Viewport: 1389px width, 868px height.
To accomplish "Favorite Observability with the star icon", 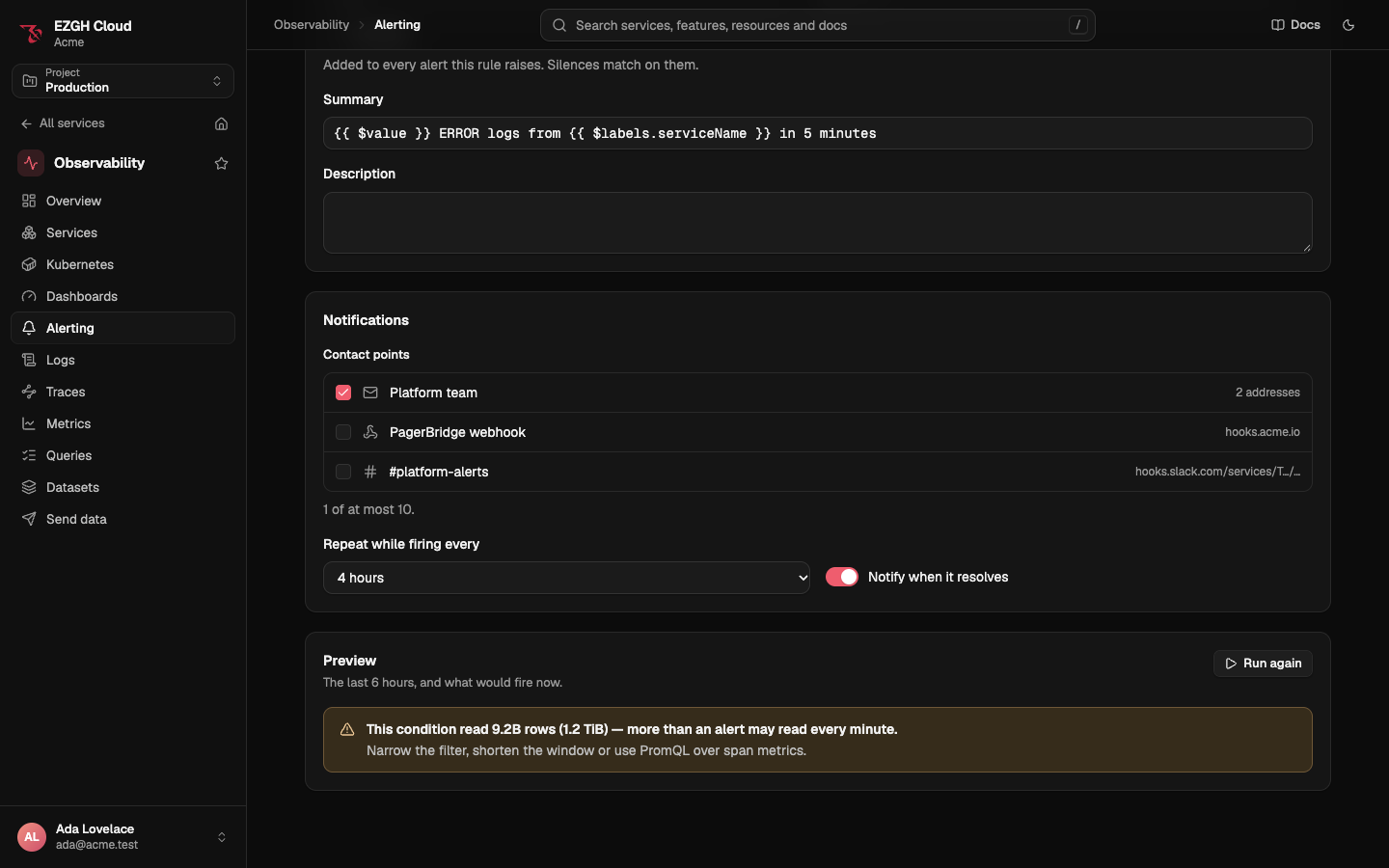I will click(x=221, y=163).
